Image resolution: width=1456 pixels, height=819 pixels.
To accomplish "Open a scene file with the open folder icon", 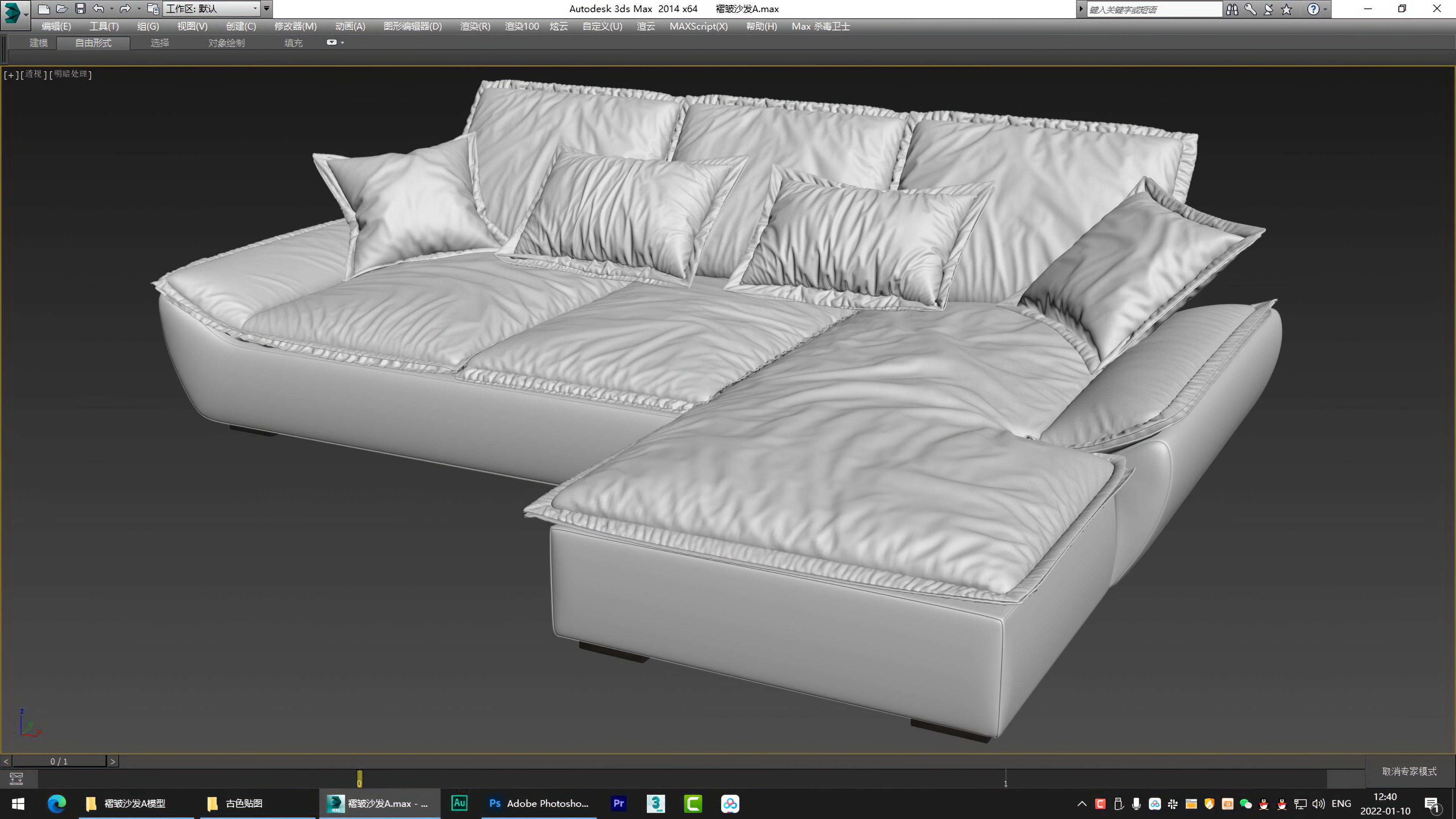I will (x=62, y=8).
